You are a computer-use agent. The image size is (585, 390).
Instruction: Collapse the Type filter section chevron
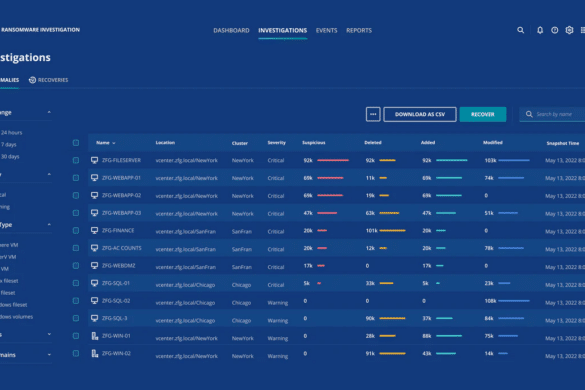(49, 224)
